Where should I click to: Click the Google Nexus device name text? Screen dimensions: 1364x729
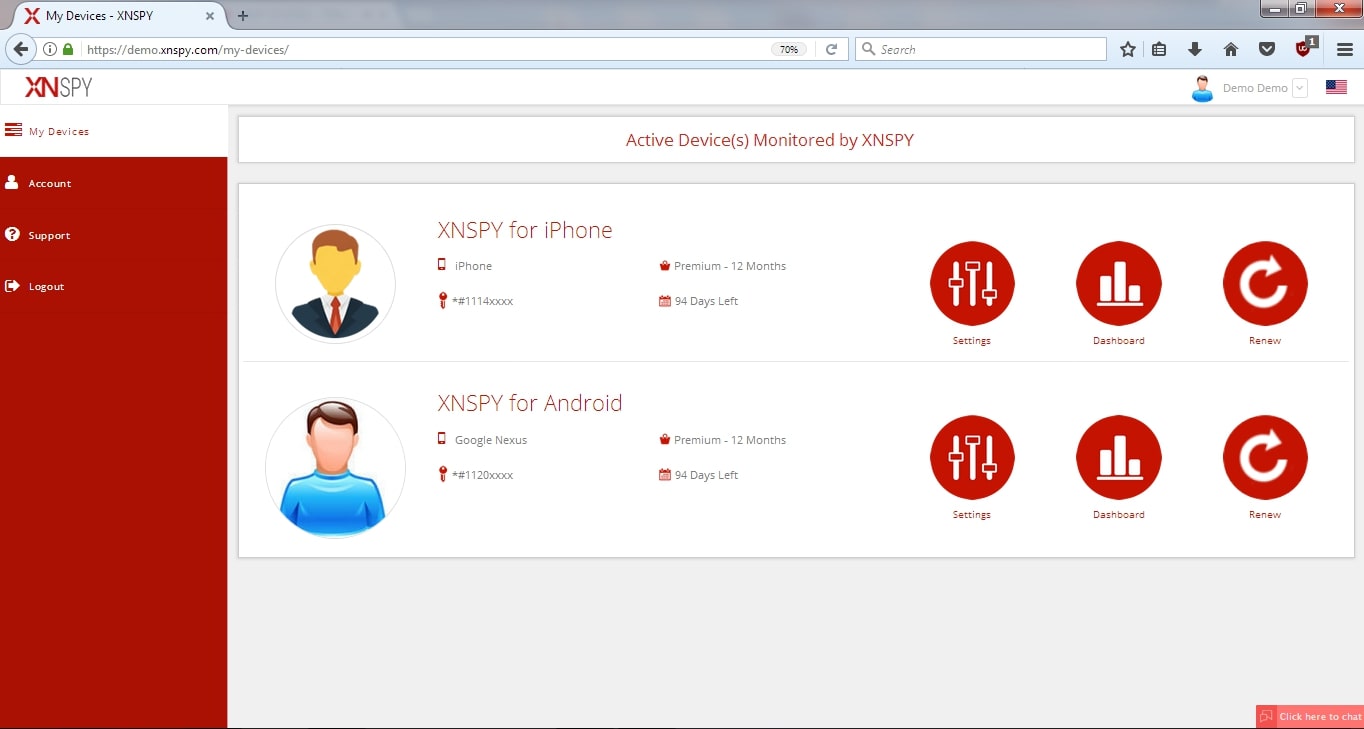coord(491,440)
